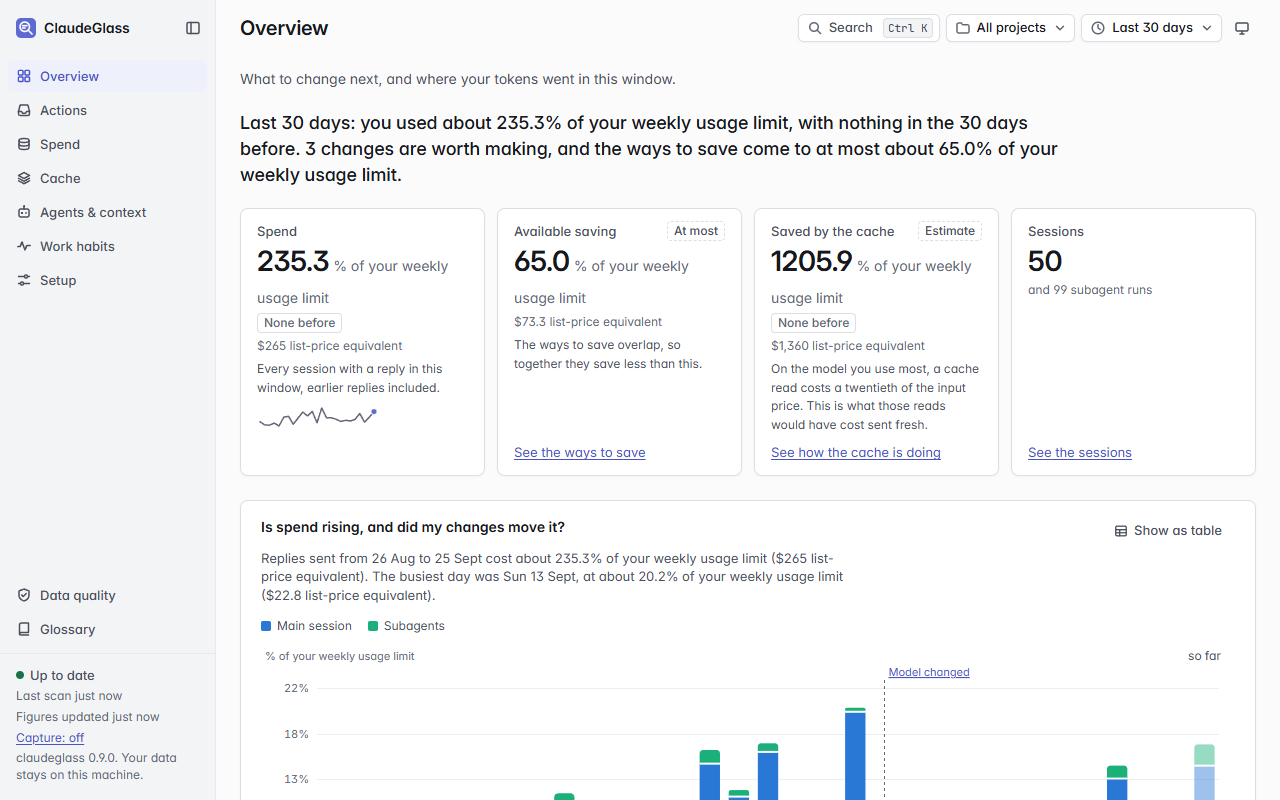Viewport: 1280px width, 800px height.
Task: Click the clock icon in Last 30 days
Action: [1098, 28]
